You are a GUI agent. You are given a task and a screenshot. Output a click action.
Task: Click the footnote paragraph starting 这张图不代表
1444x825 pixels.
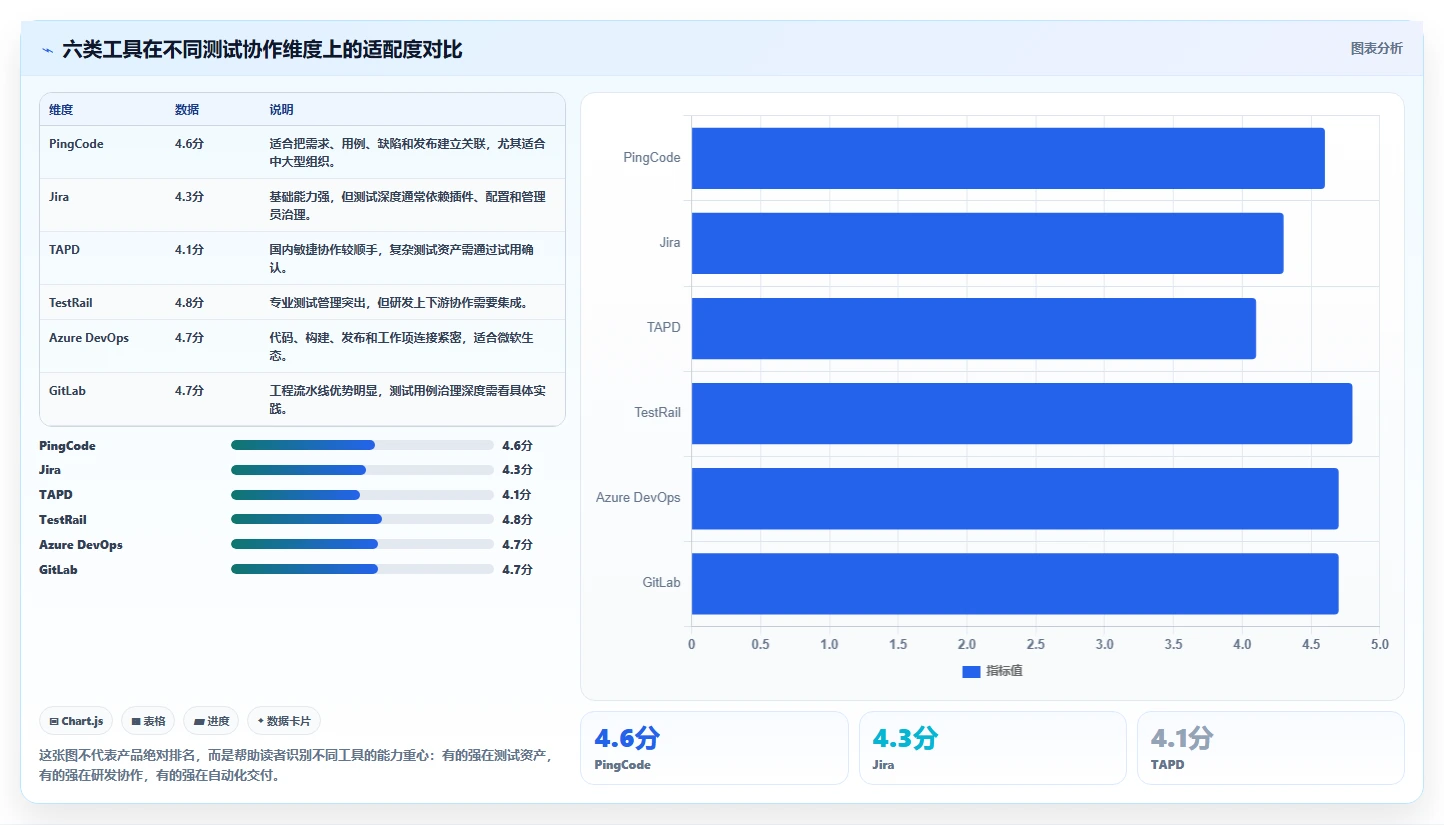[295, 765]
